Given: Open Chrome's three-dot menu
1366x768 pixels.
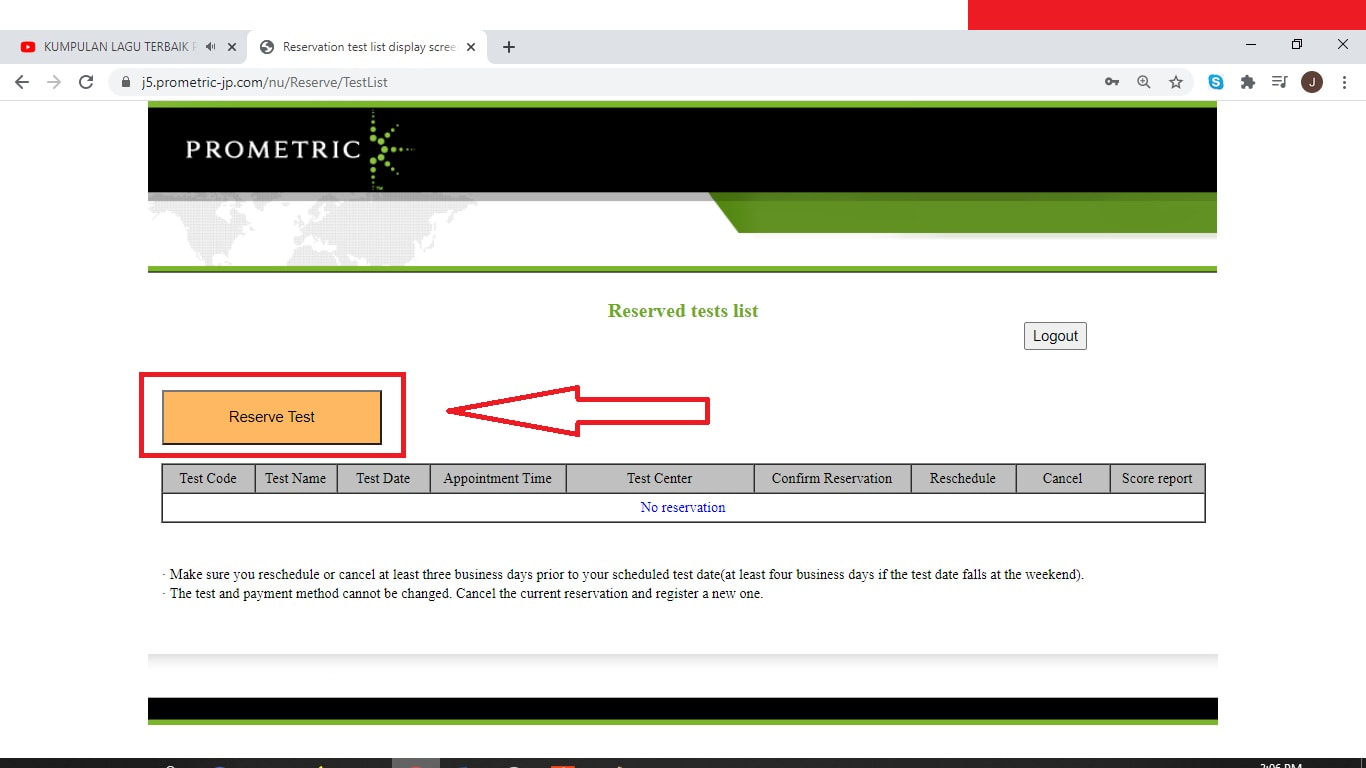Looking at the screenshot, I should 1344,82.
